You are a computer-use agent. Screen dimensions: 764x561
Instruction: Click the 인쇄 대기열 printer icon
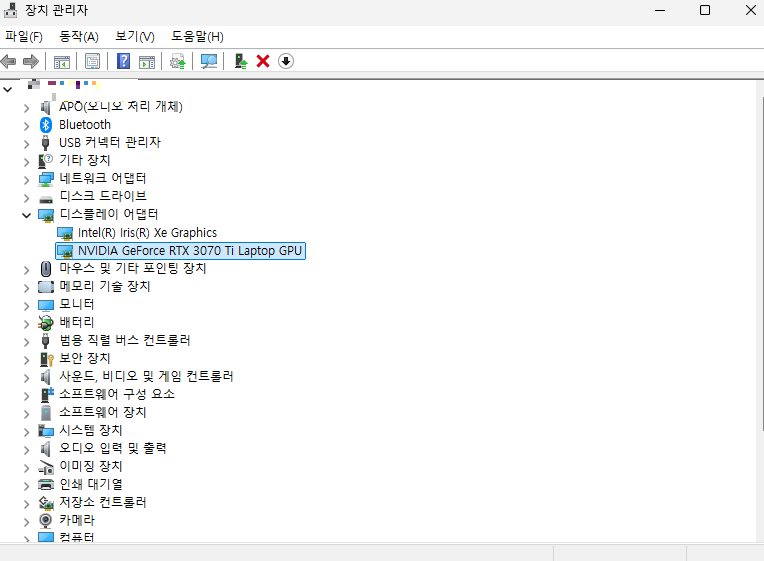[46, 484]
